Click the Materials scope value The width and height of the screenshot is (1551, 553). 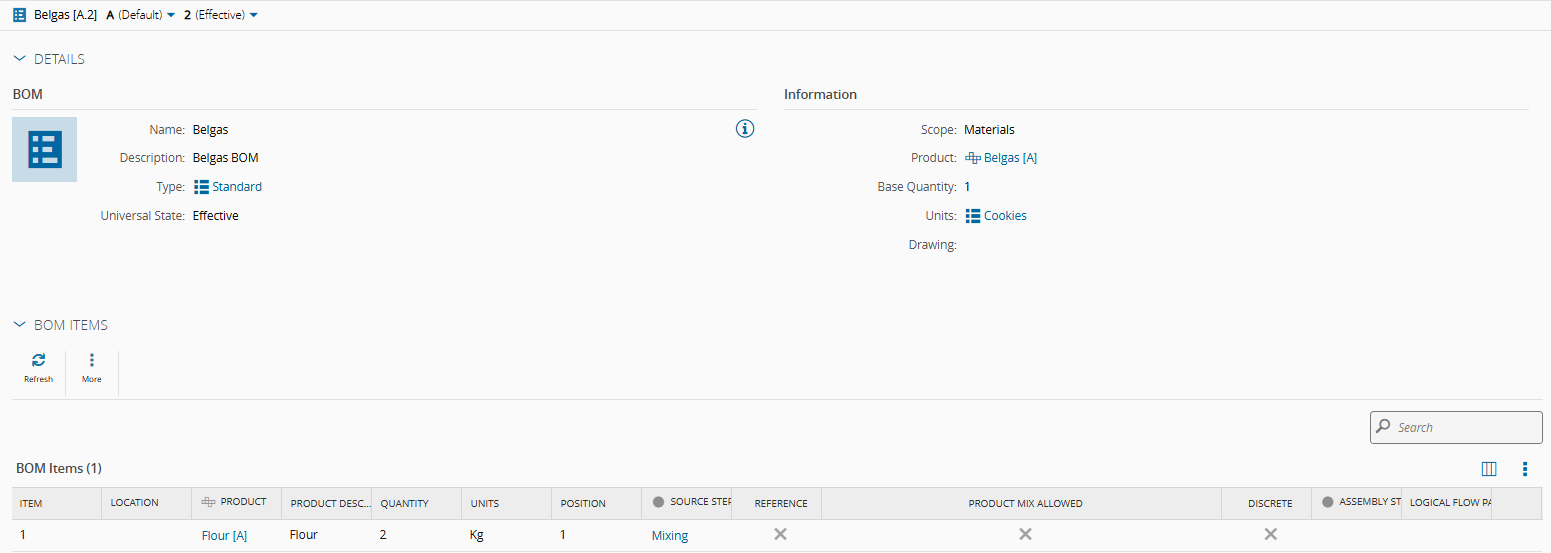tap(989, 130)
